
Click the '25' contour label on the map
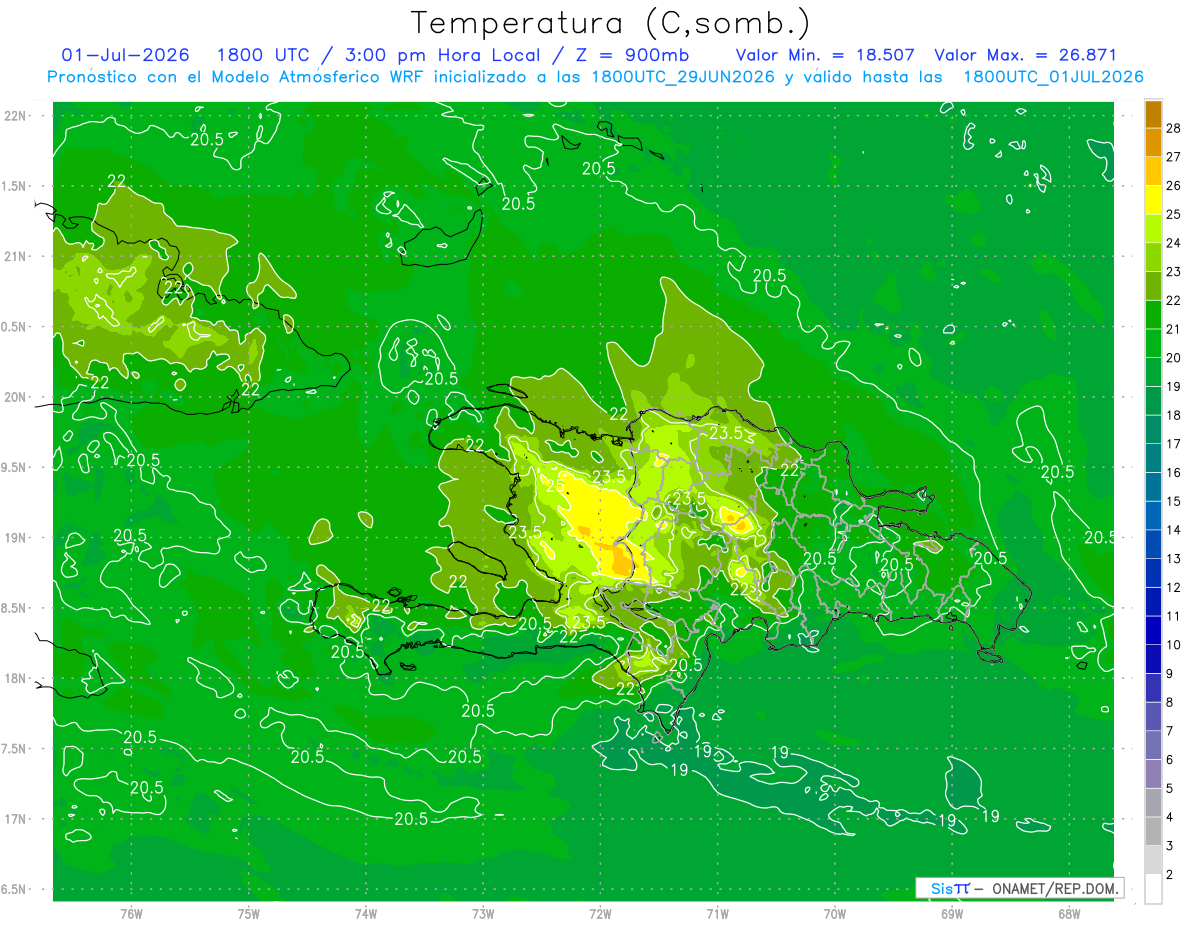(x=555, y=485)
